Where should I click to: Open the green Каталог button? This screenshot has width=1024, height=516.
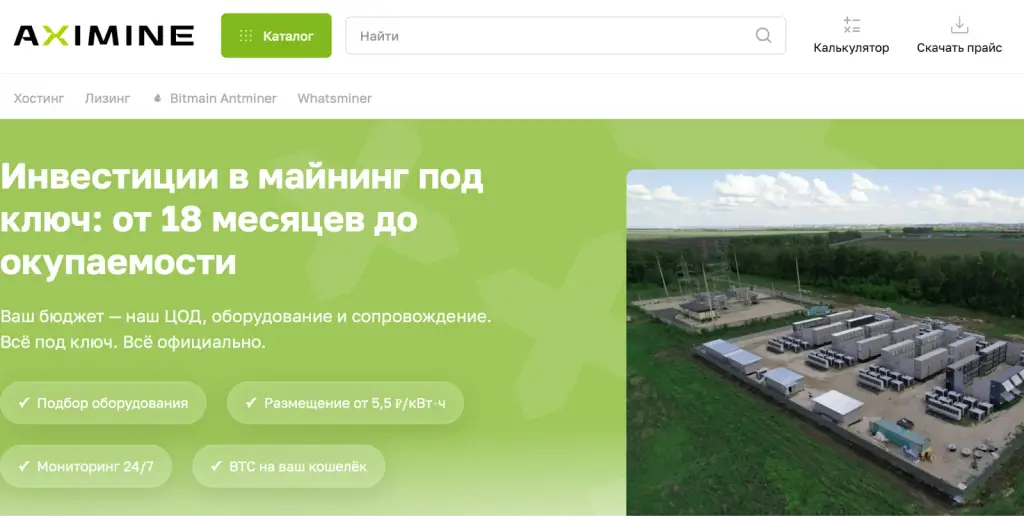[276, 36]
